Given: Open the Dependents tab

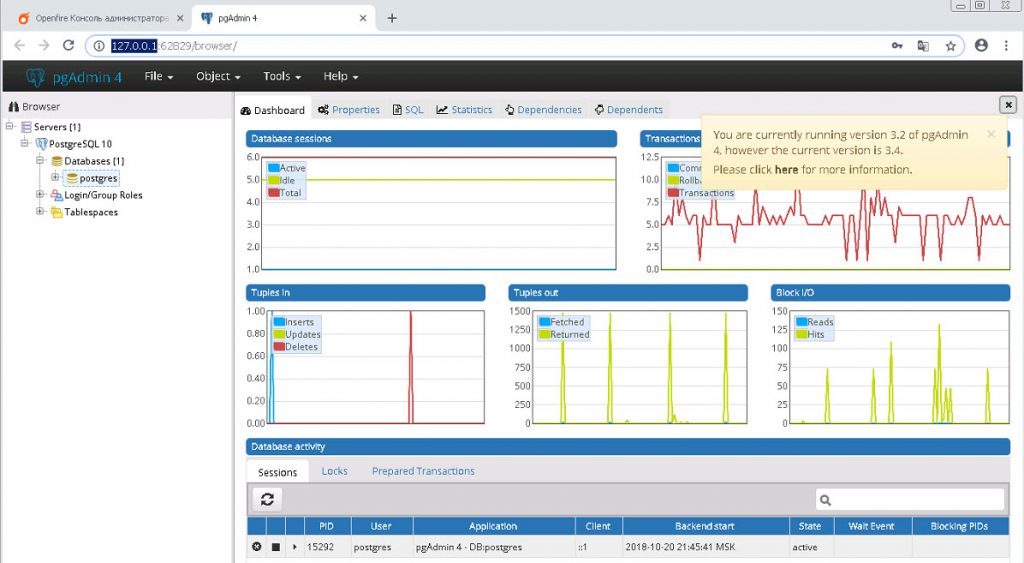Looking at the screenshot, I should [x=628, y=110].
